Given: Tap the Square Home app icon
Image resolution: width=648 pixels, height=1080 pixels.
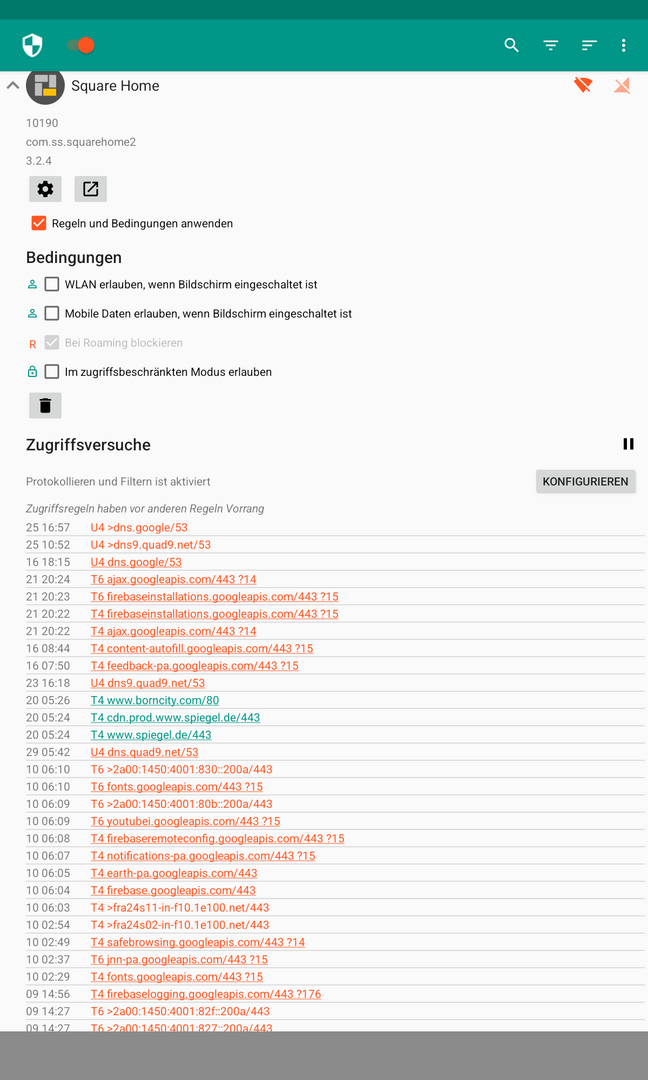Looking at the screenshot, I should (x=45, y=87).
